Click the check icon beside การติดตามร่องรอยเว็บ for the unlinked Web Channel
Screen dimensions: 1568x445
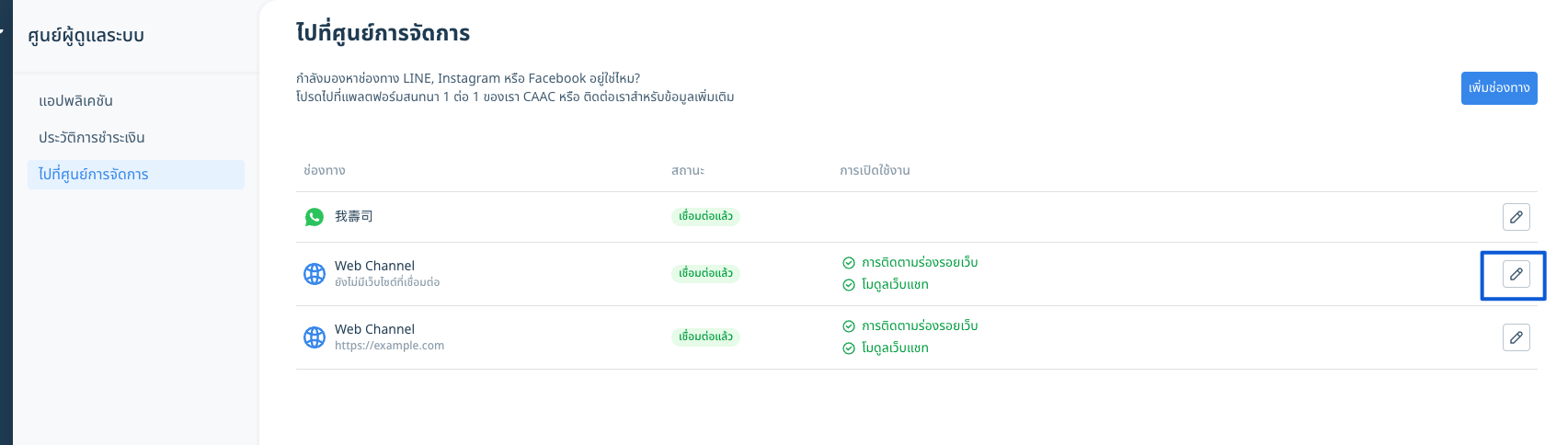coord(849,263)
